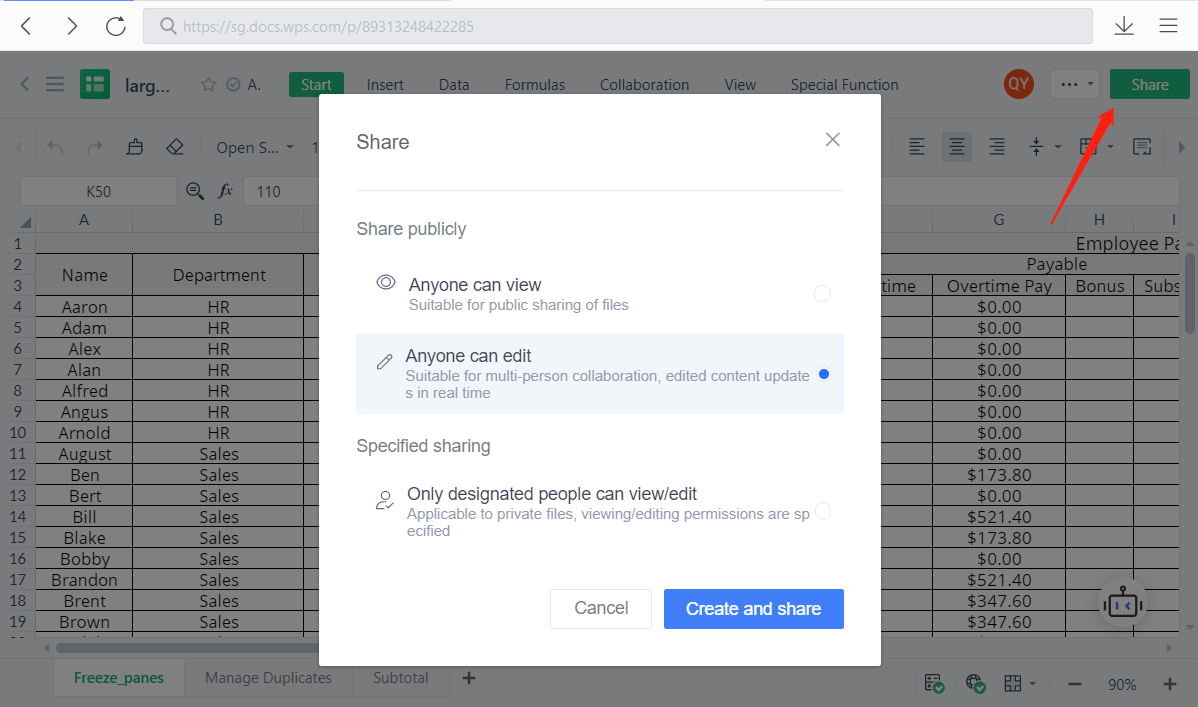
Task: Switch to the Formulas ribbon tab
Action: tap(534, 84)
